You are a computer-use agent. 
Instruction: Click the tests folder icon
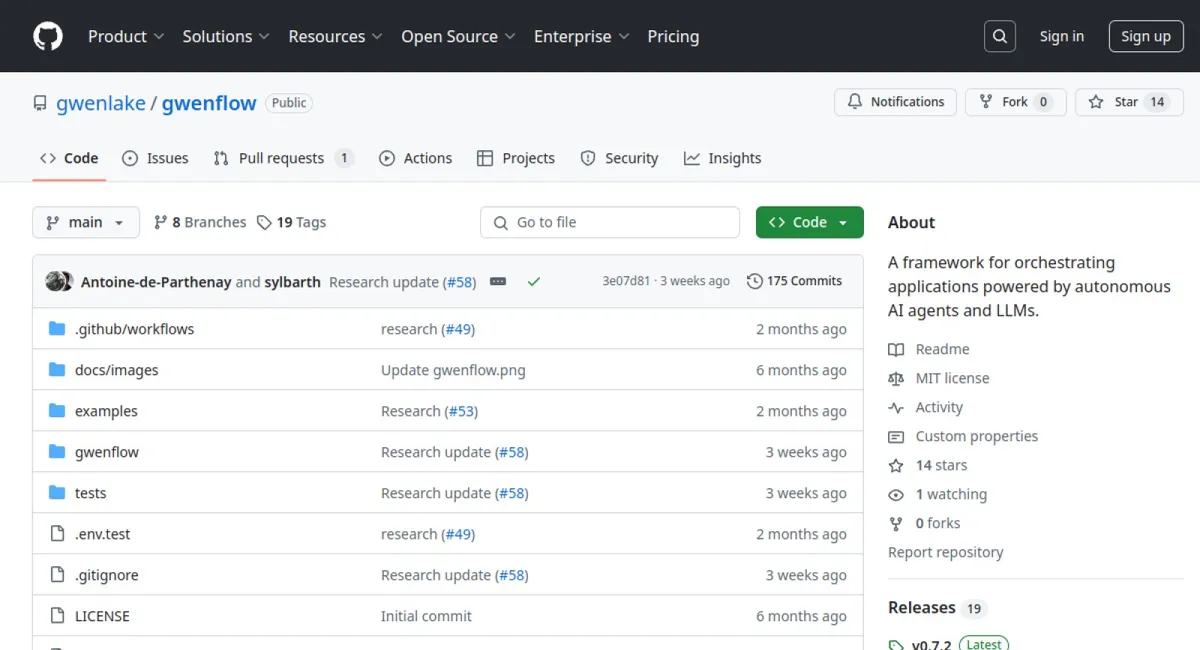coord(57,493)
